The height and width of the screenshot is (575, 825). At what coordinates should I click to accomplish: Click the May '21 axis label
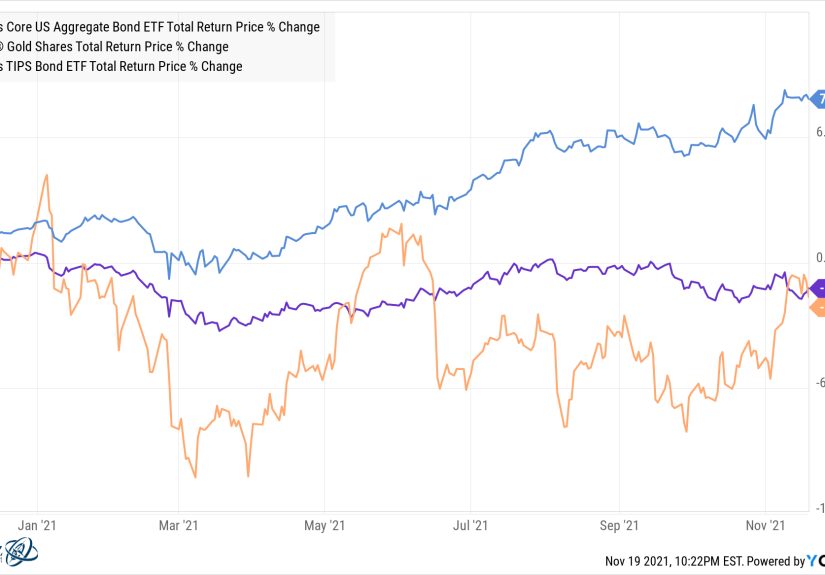click(x=324, y=524)
